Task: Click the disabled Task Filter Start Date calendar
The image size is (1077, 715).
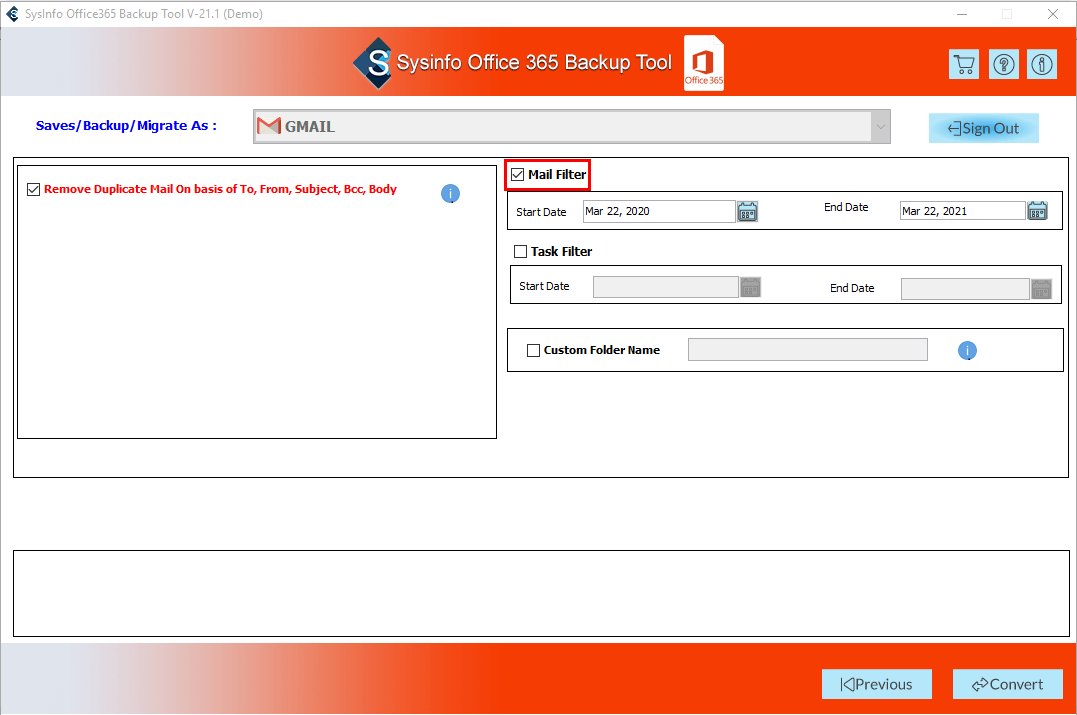Action: (750, 287)
